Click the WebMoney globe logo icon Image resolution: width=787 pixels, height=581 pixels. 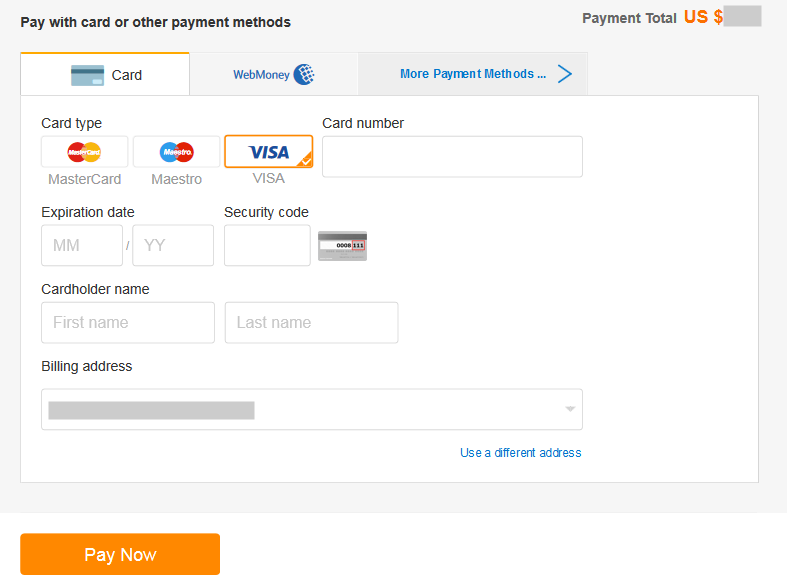(x=304, y=74)
